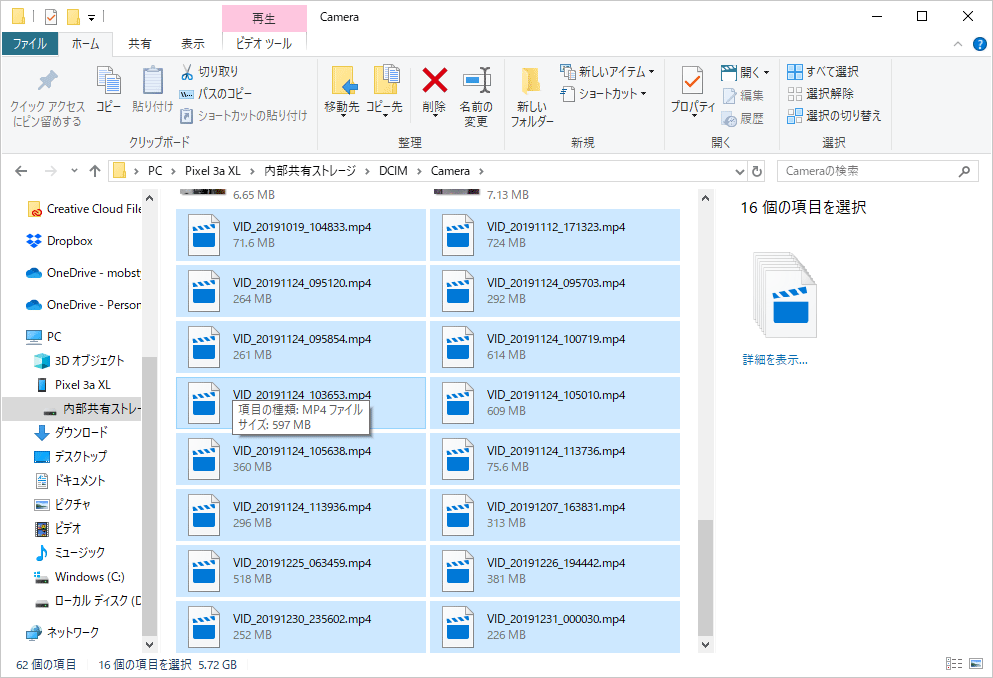The image size is (993, 678).
Task: Click the Copy (コピー) ribbon icon
Action: tap(108, 80)
